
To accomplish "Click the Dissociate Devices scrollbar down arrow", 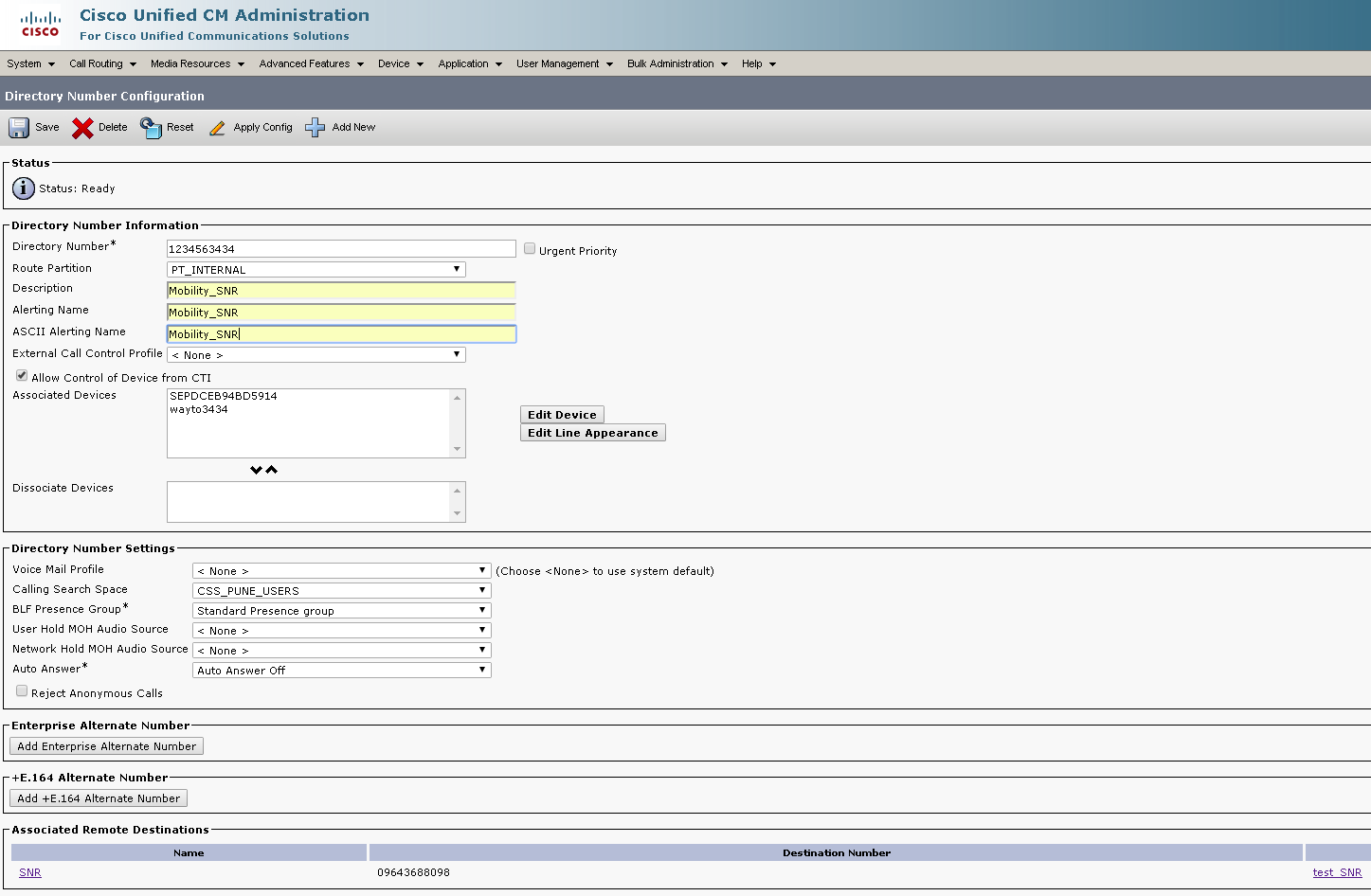I will tap(458, 514).
